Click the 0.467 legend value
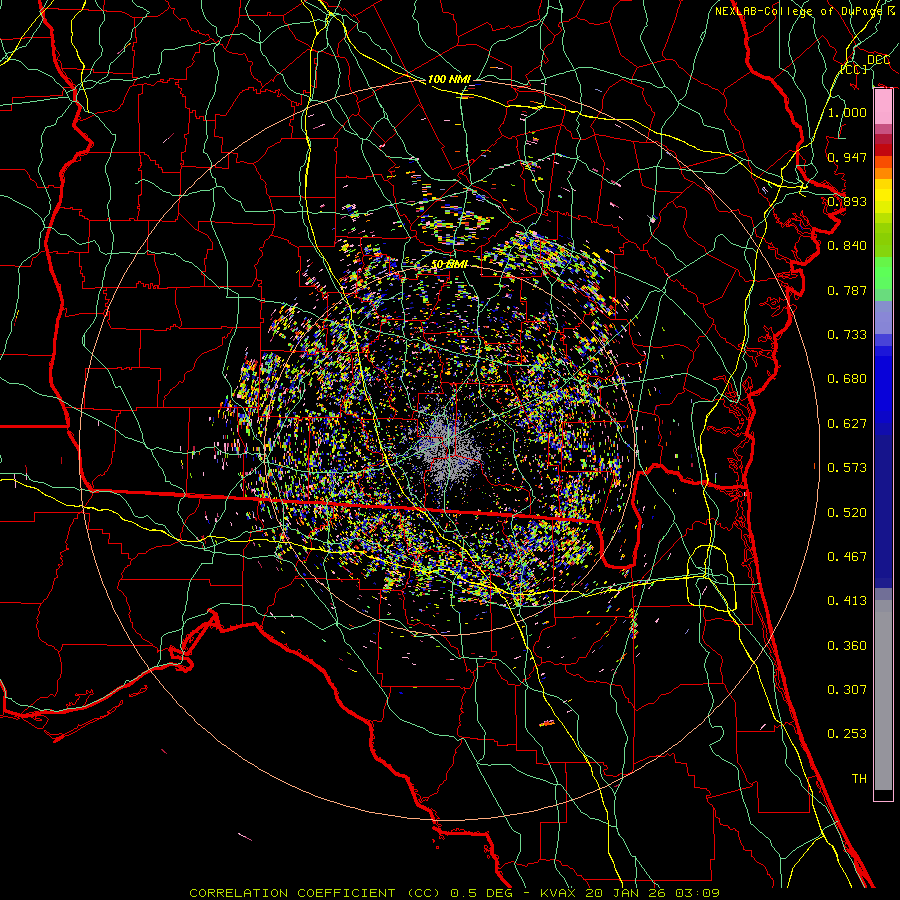This screenshot has height=900, width=900. [x=847, y=557]
